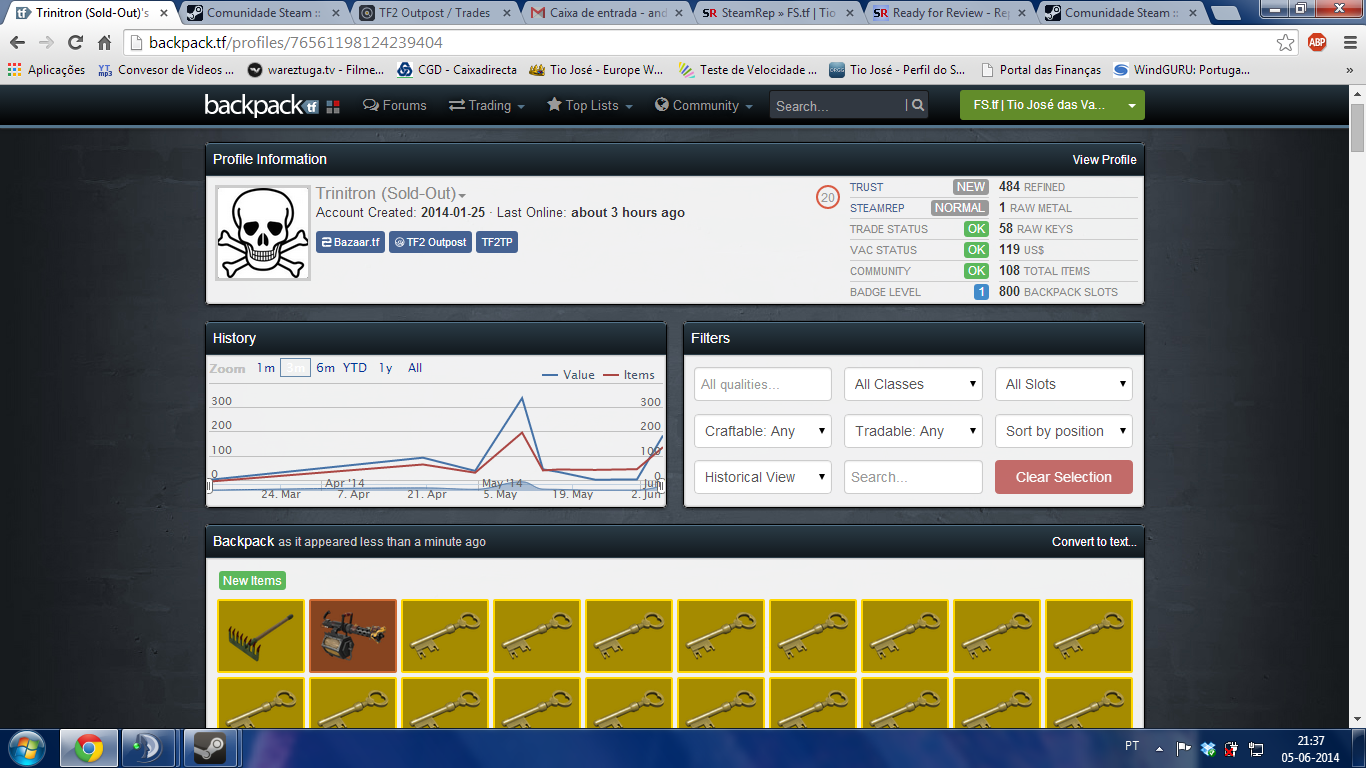
Task: Select the strange minigun item tile
Action: point(353,636)
